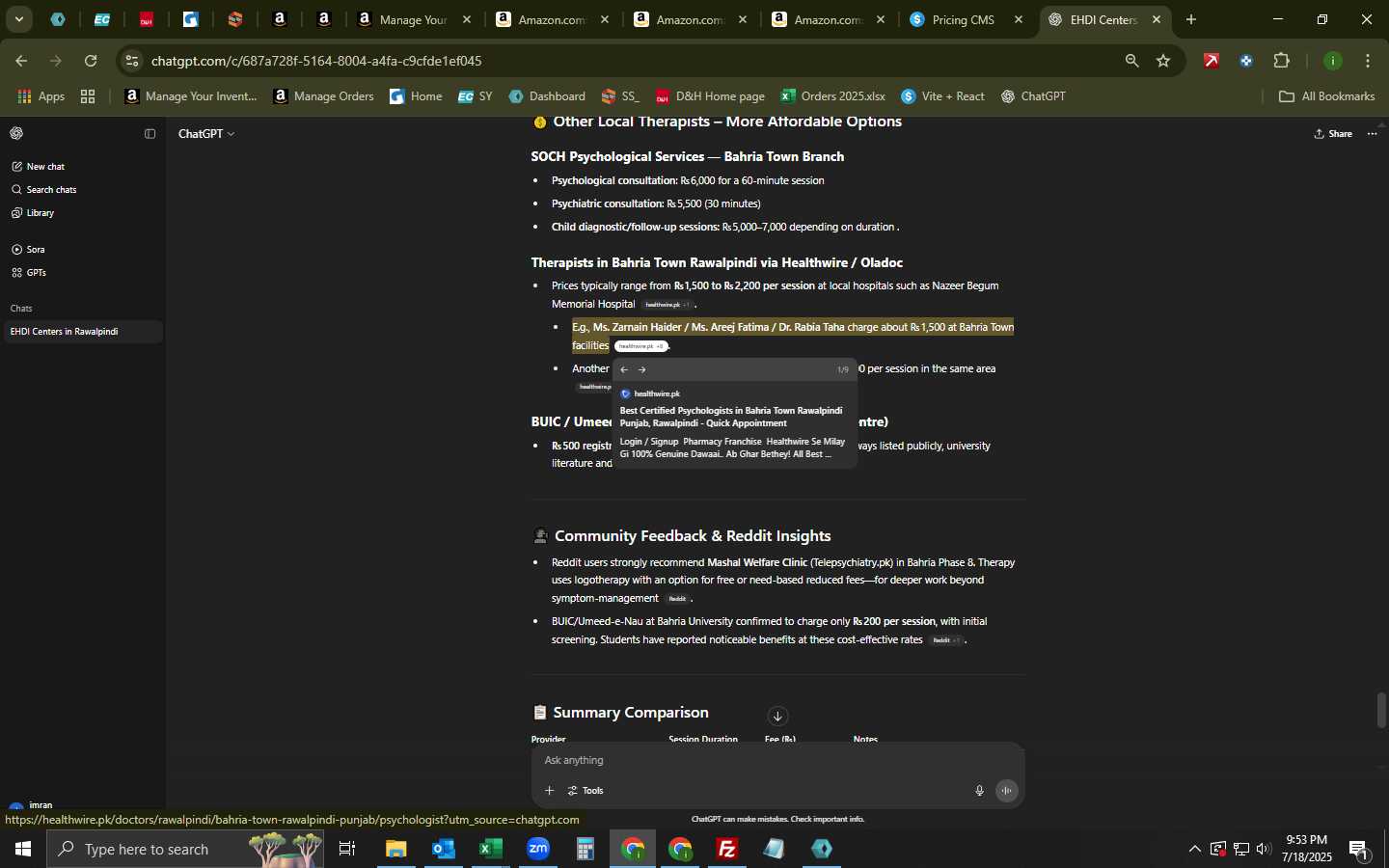1389x868 pixels.
Task: Click the site information icon in address bar
Action: click(x=132, y=61)
